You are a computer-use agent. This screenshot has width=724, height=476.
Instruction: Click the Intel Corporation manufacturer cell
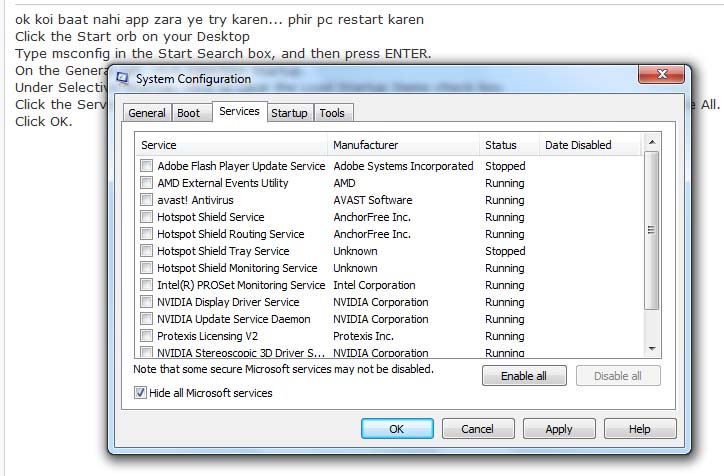coord(374,285)
